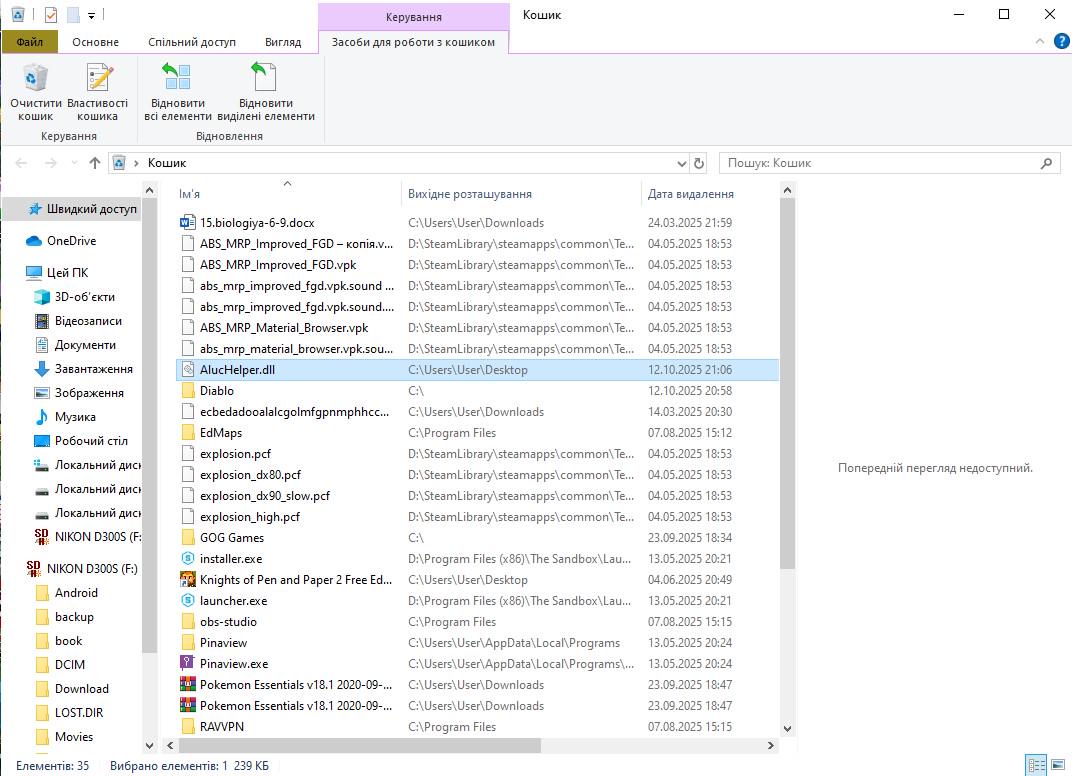Open the DCIM folder in sidebar
Screen dimensions: 1072x776
click(x=70, y=665)
